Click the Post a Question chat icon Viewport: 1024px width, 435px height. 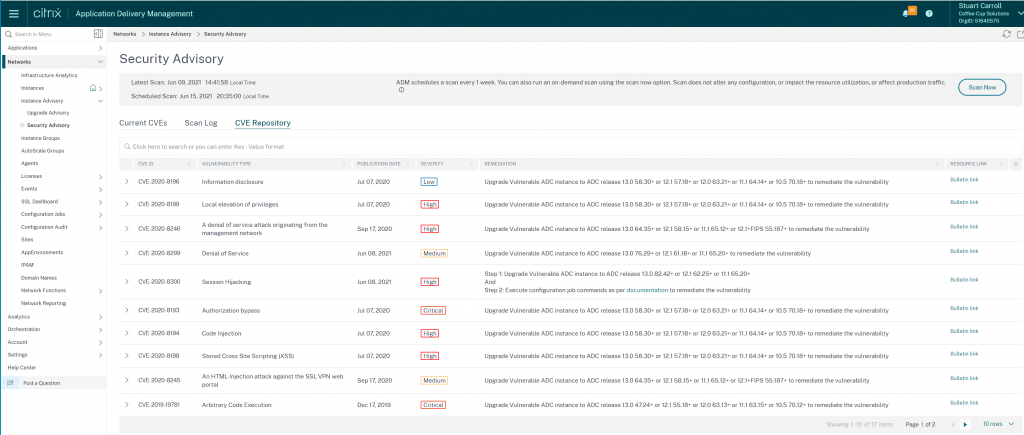pos(10,383)
